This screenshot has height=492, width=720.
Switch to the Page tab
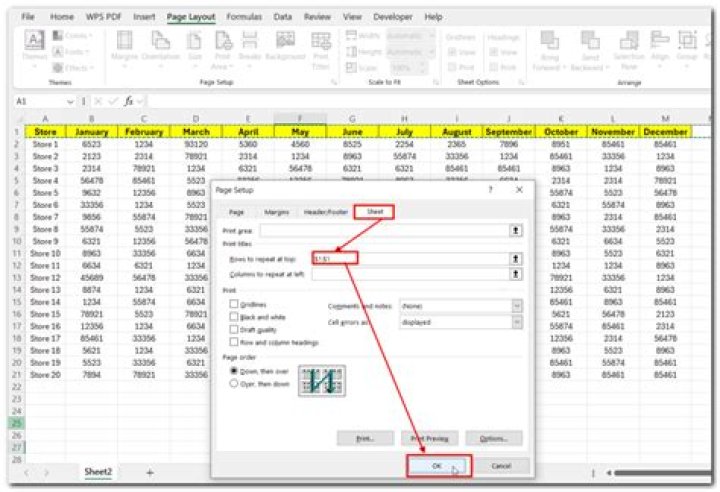point(236,212)
